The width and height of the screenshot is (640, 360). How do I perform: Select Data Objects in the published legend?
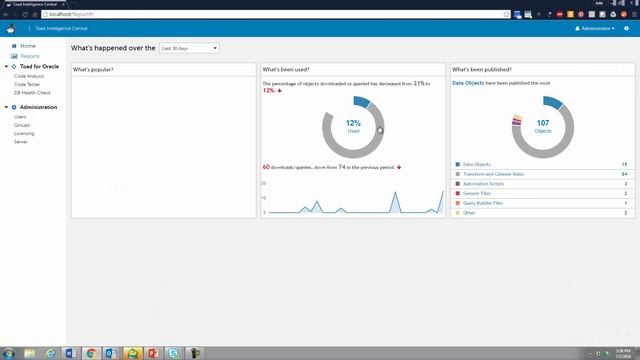click(477, 164)
